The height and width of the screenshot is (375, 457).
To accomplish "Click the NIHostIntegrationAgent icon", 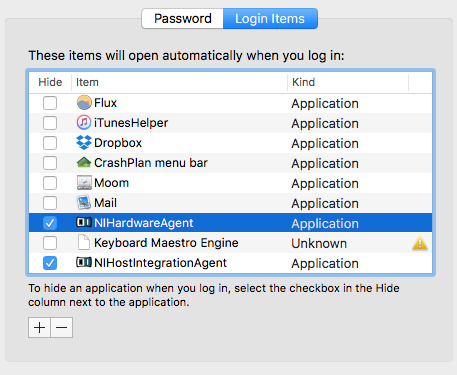I will click(84, 262).
